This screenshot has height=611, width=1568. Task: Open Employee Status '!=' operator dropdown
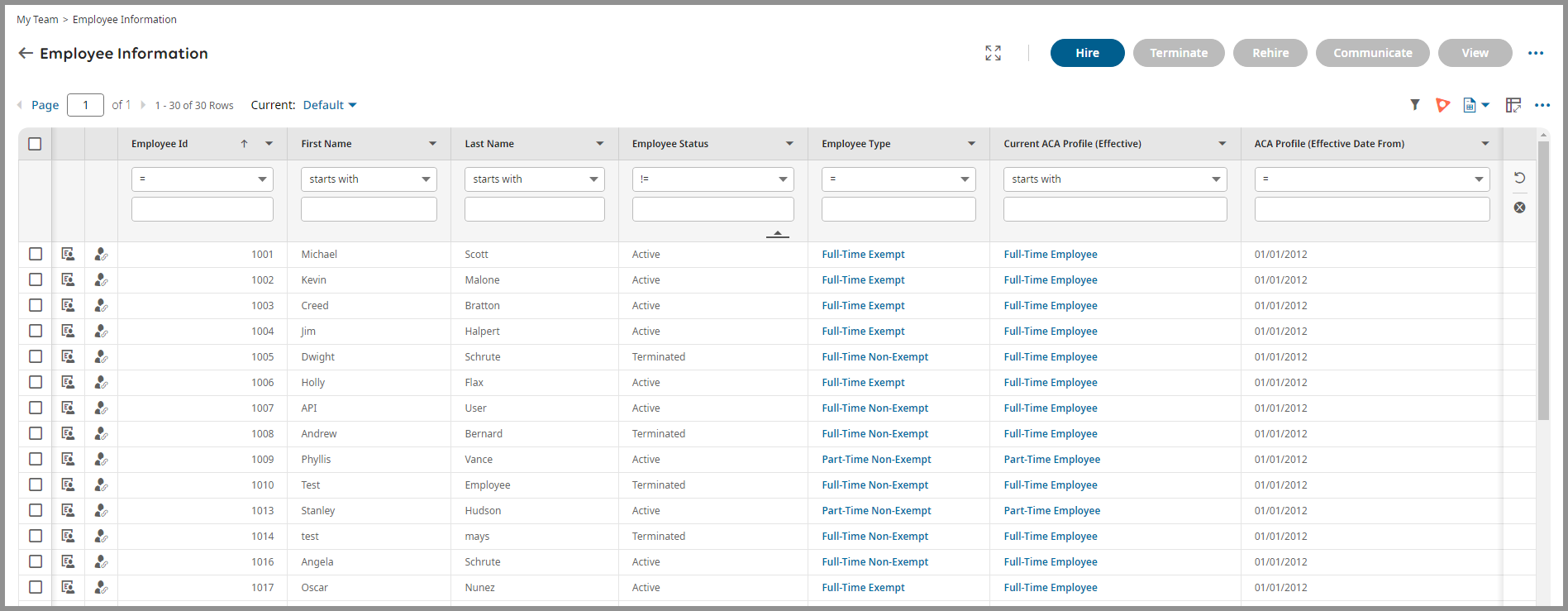tap(713, 179)
